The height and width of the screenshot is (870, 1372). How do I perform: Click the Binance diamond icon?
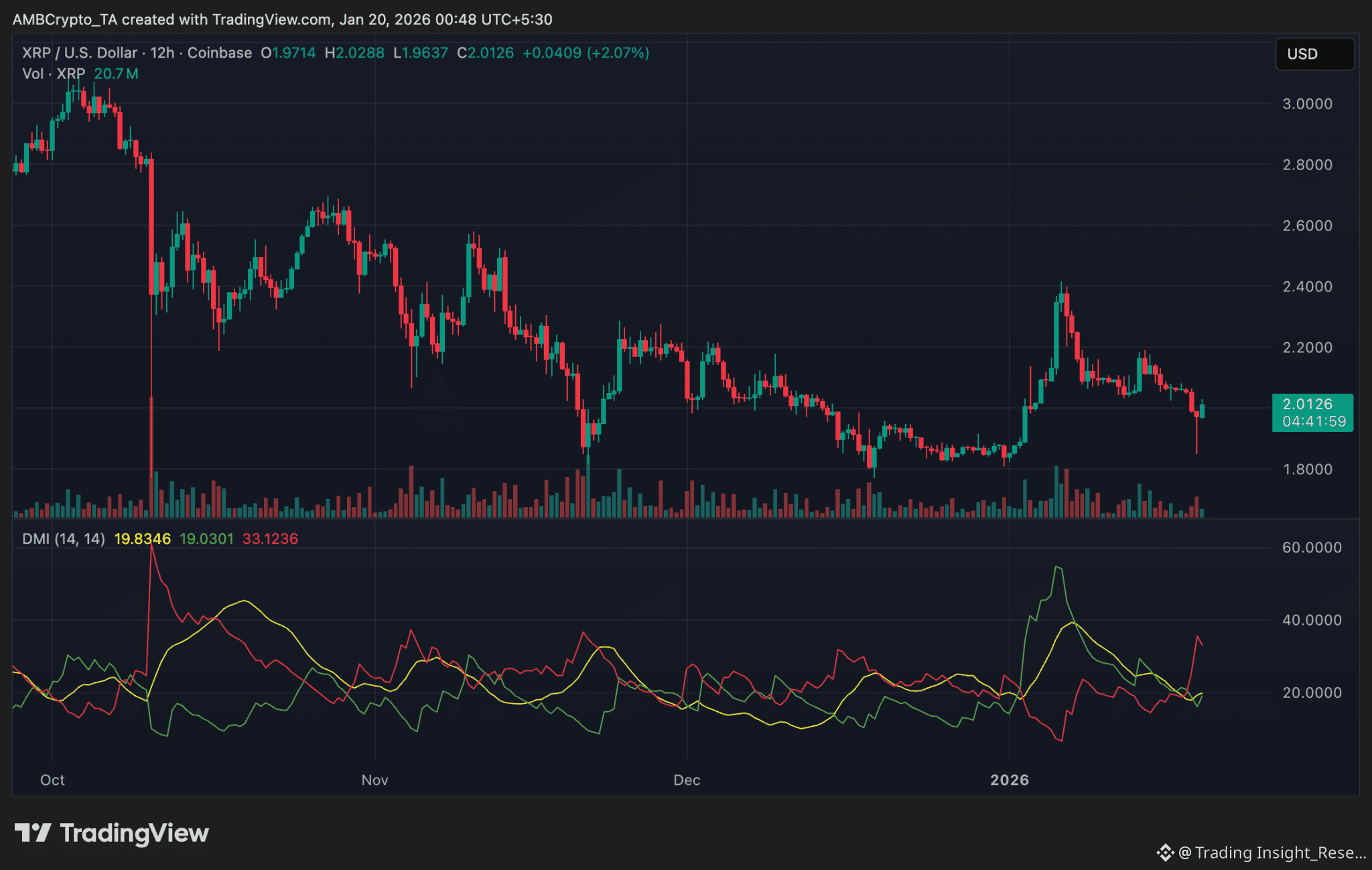click(1165, 853)
